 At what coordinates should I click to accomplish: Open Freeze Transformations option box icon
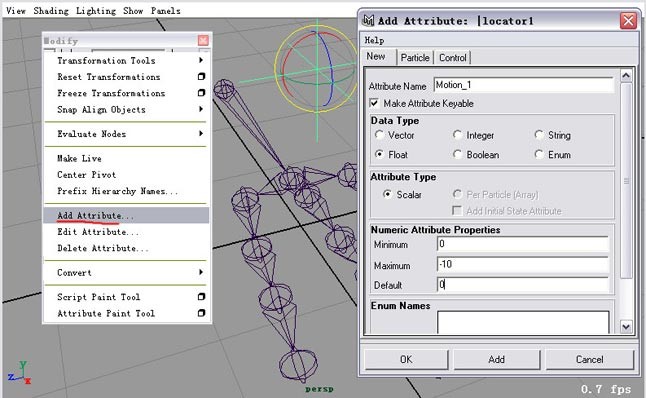[x=201, y=93]
